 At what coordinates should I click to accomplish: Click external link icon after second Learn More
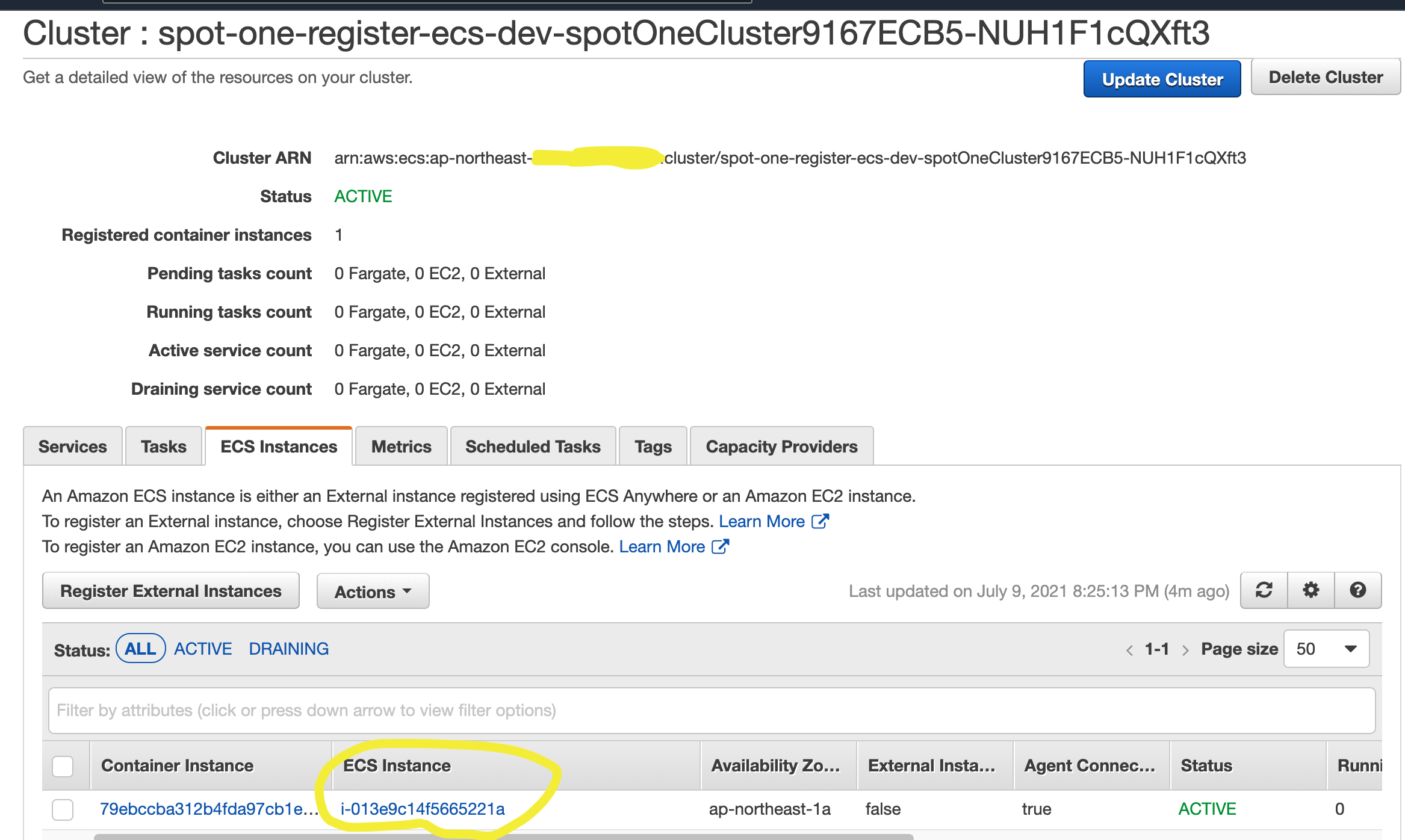point(721,546)
